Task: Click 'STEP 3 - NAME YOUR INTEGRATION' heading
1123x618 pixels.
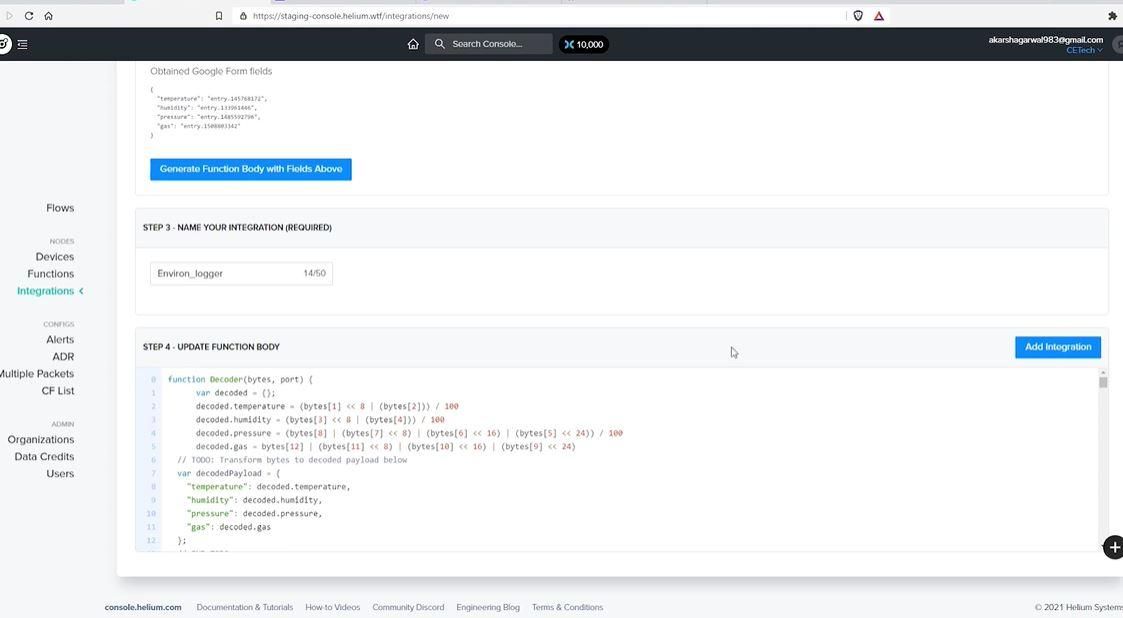Action: click(237, 228)
